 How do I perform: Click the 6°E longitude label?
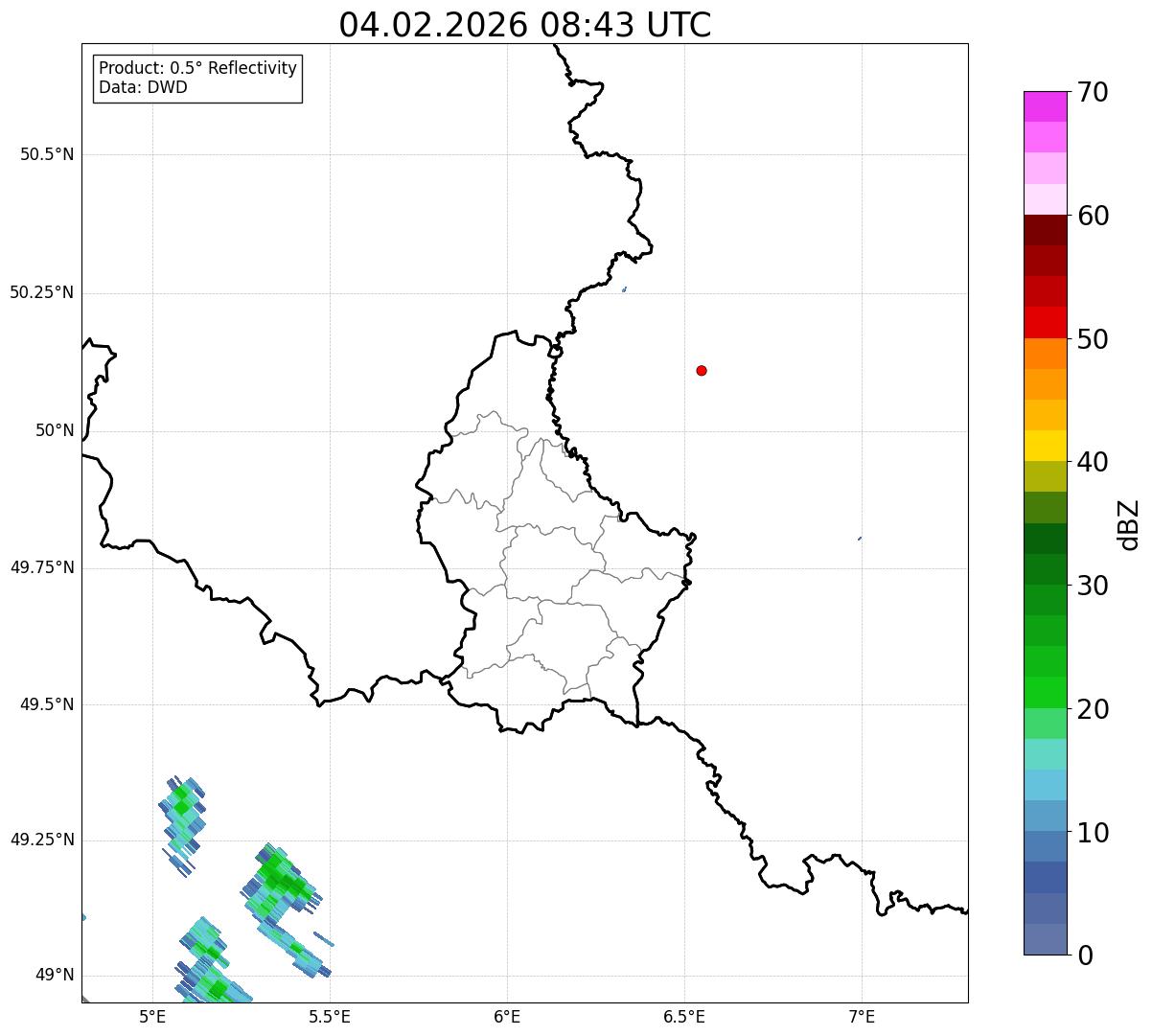[x=507, y=1017]
